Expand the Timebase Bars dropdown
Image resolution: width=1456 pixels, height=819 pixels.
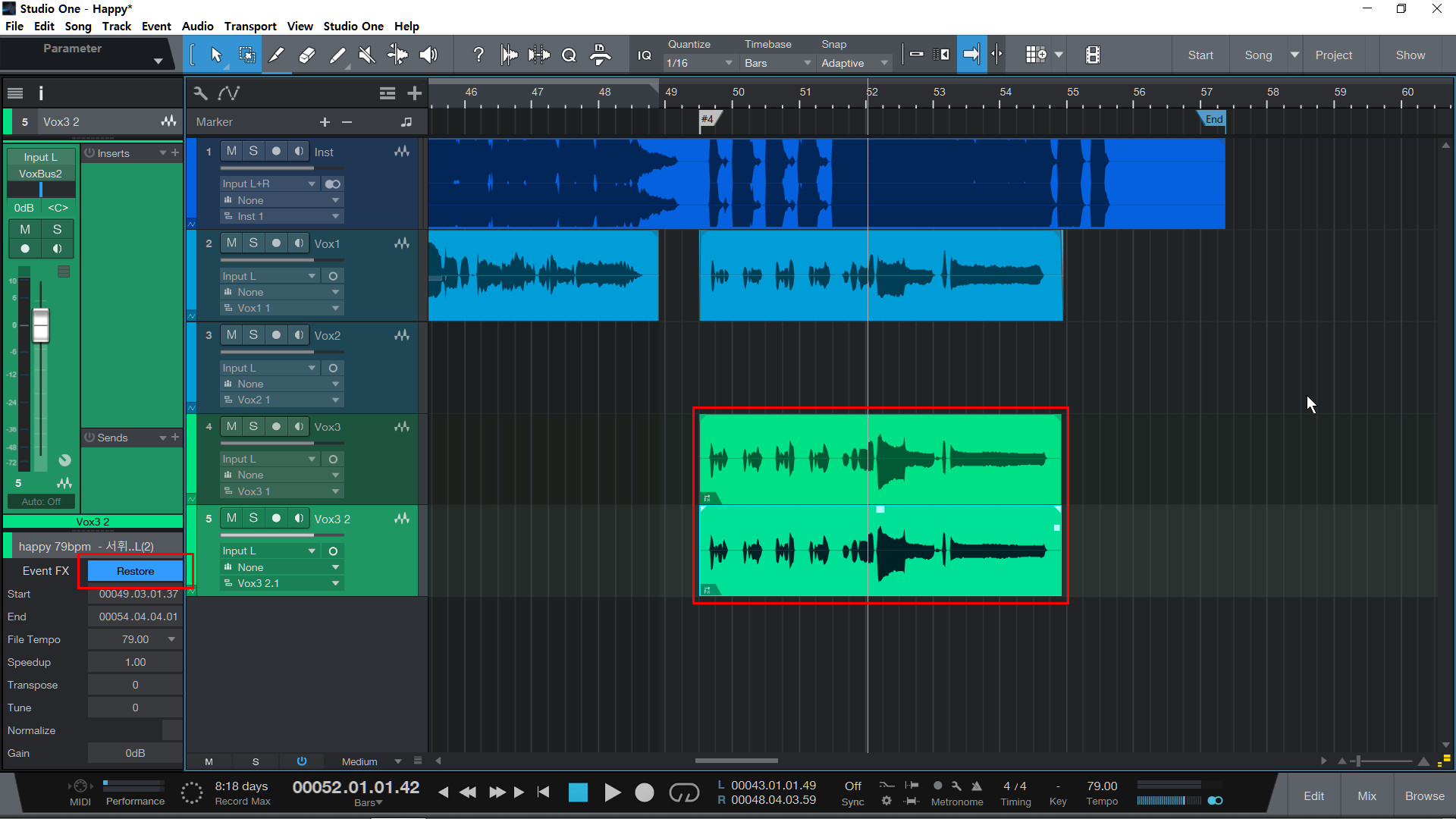pos(777,63)
